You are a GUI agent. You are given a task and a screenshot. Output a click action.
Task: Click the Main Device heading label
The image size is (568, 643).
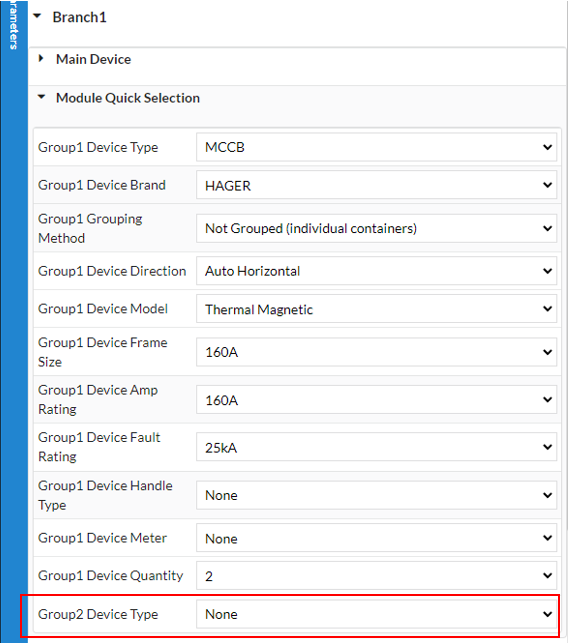point(94,59)
